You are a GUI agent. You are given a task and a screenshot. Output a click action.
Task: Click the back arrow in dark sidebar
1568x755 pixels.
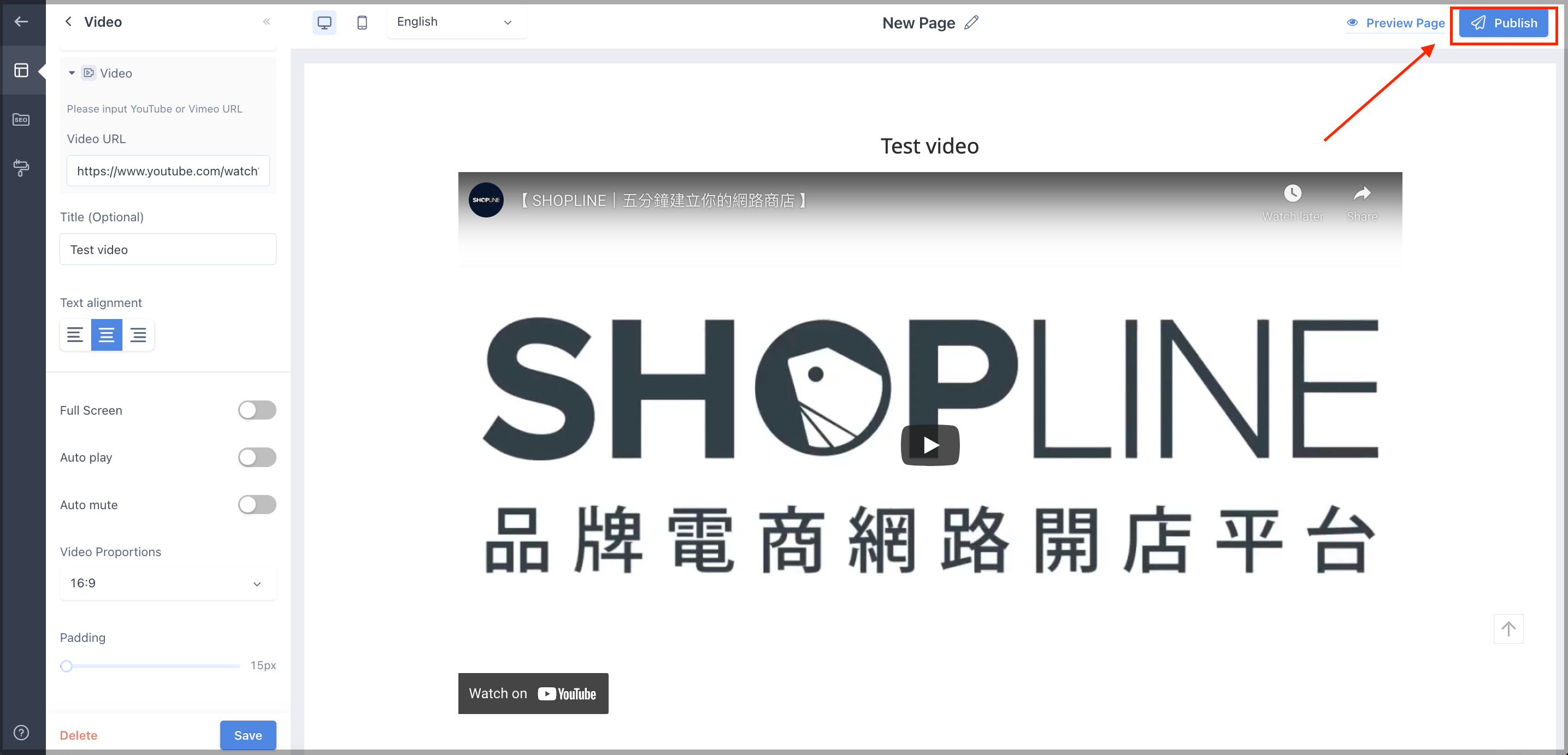tap(21, 22)
